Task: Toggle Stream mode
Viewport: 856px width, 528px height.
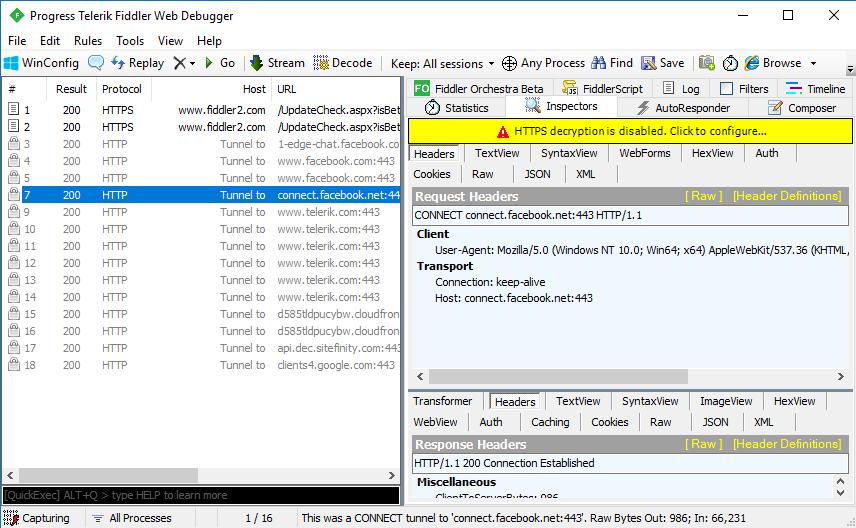Action: pos(277,63)
